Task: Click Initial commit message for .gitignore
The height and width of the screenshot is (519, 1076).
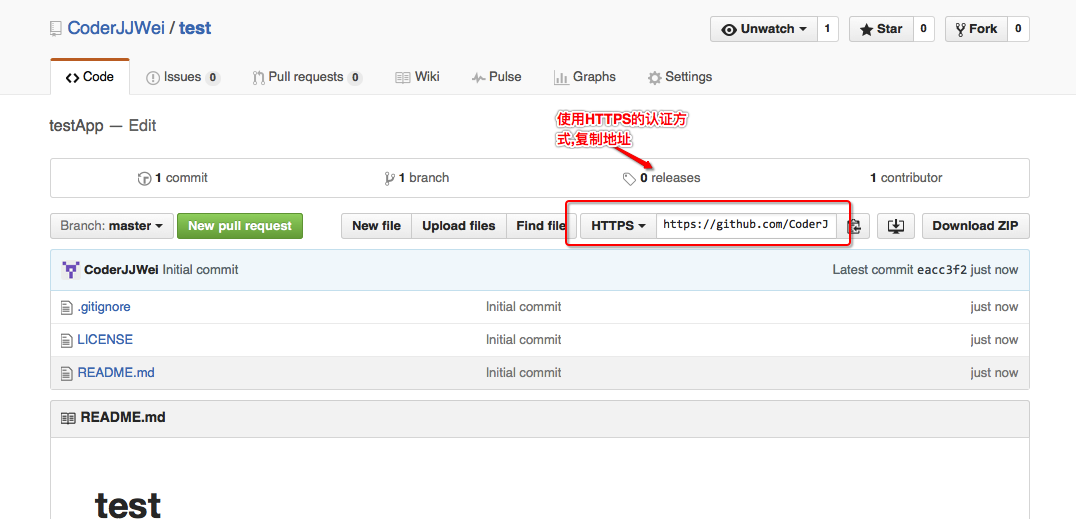Action: click(x=524, y=307)
